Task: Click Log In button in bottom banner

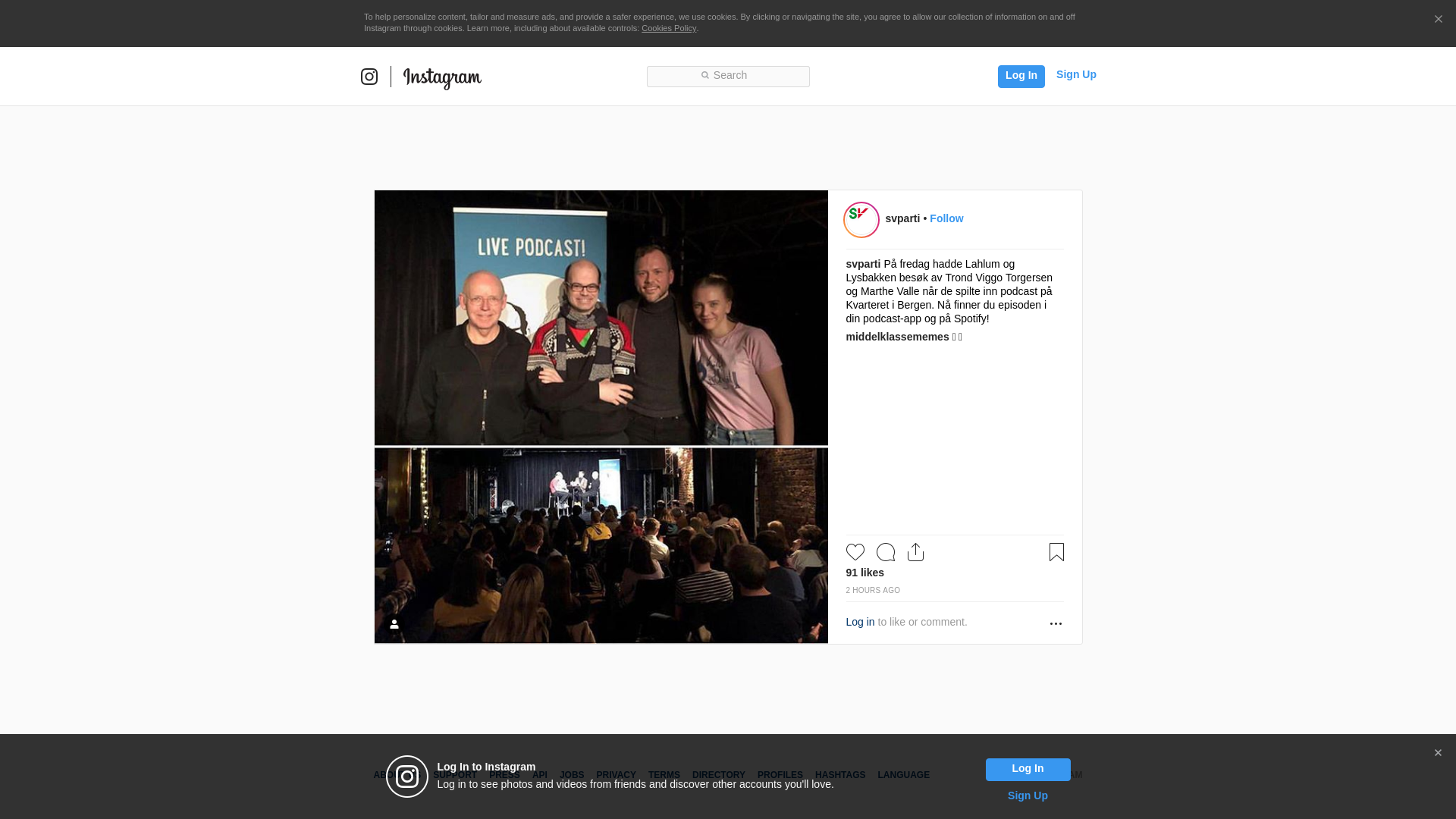Action: pos(1028,769)
